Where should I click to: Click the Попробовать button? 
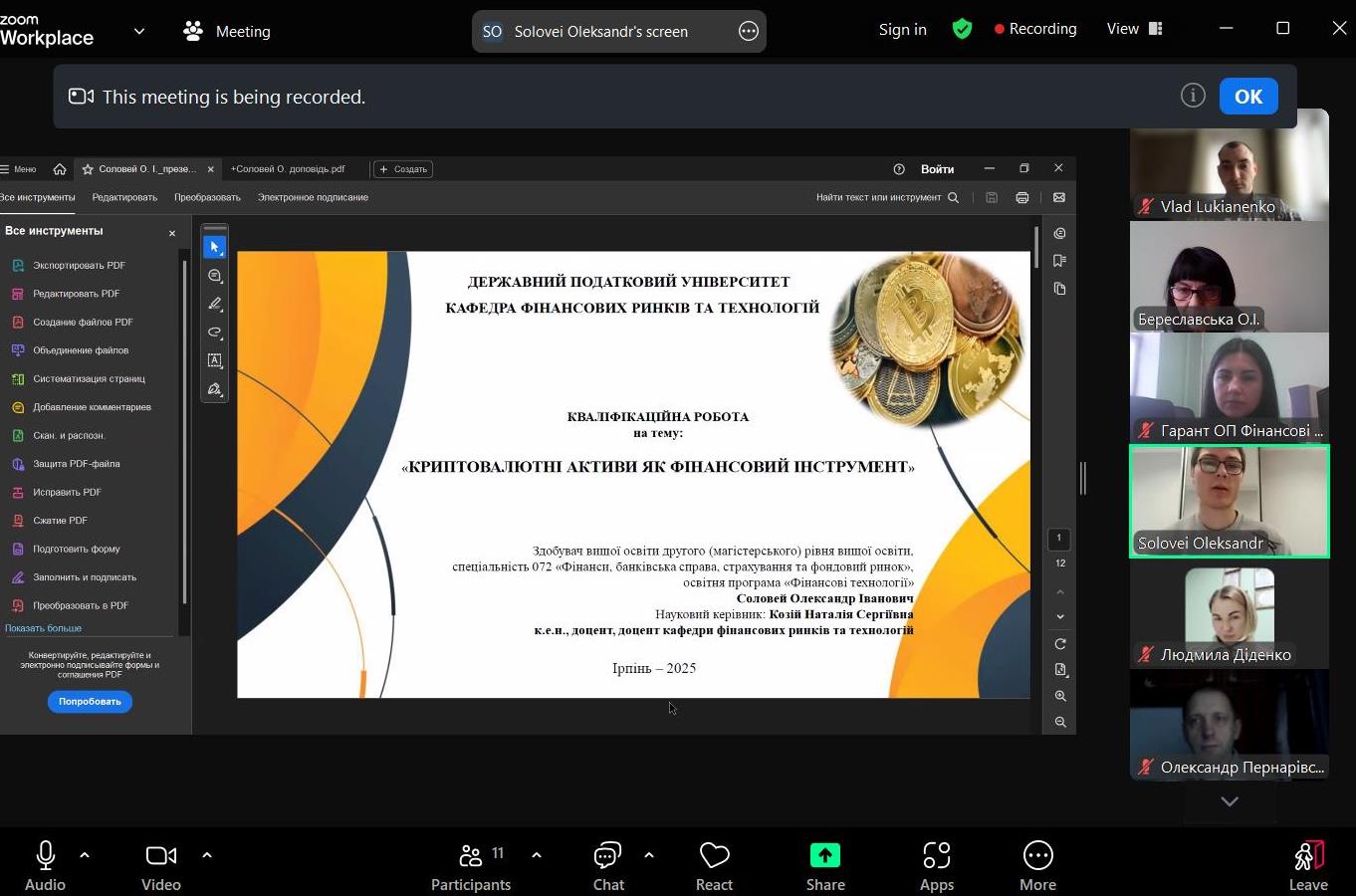point(90,702)
